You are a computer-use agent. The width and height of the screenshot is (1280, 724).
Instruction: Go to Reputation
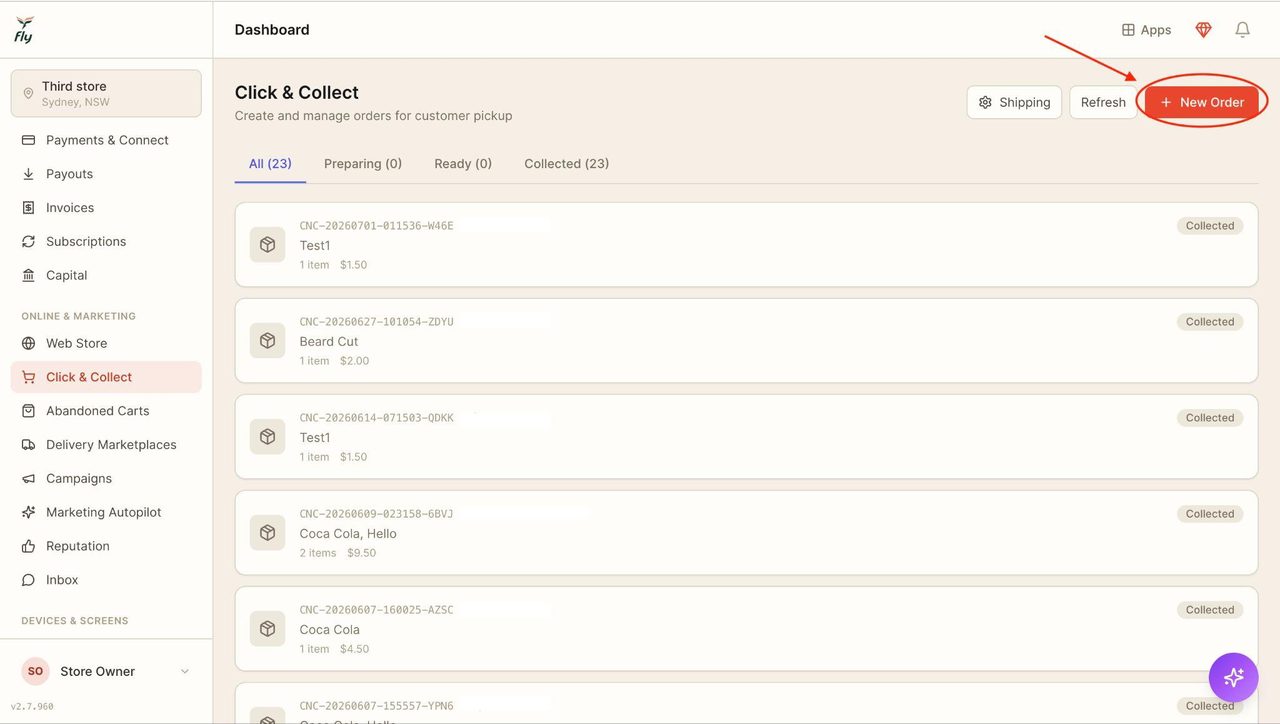(106, 547)
